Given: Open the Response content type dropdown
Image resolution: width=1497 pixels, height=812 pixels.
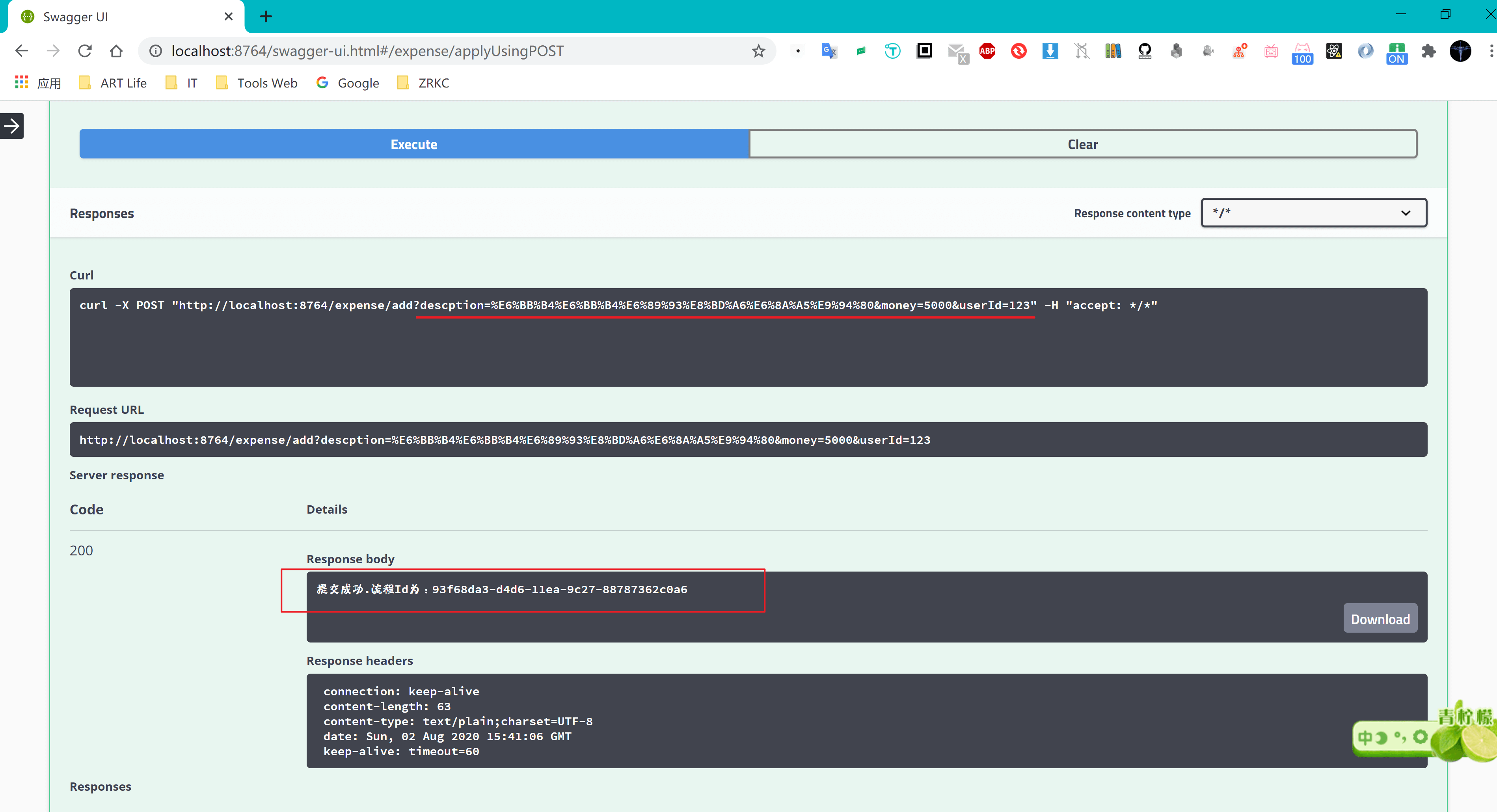Looking at the screenshot, I should 1313,213.
